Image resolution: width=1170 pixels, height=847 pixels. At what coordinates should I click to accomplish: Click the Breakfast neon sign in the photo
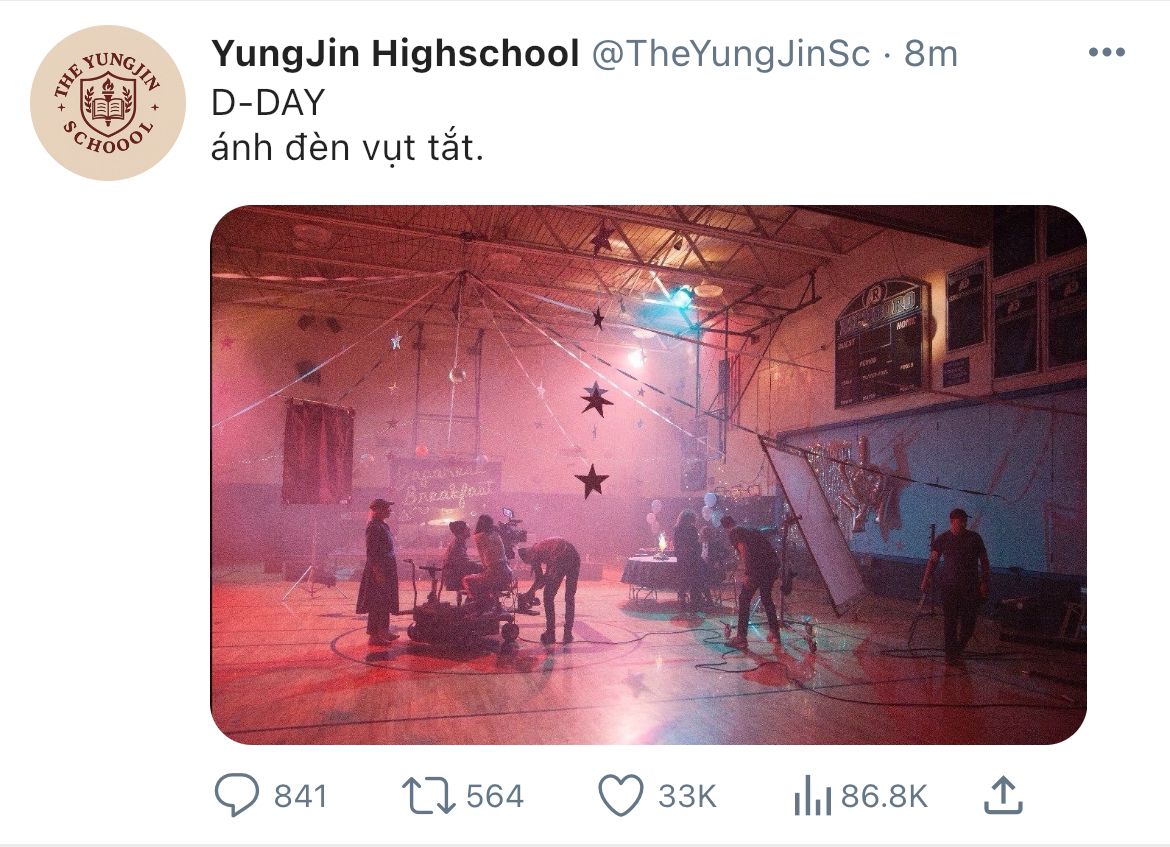point(445,486)
